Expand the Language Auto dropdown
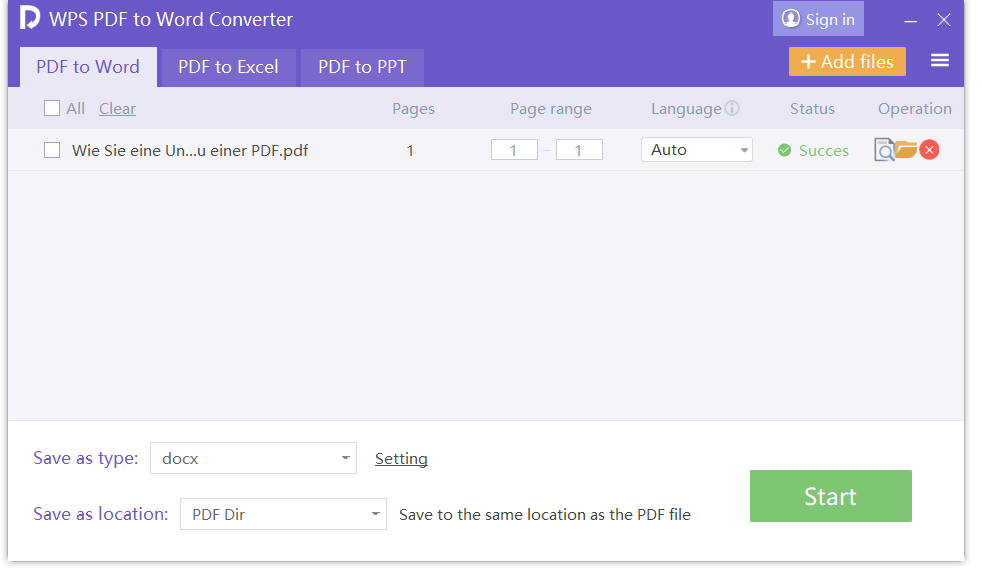 [697, 150]
